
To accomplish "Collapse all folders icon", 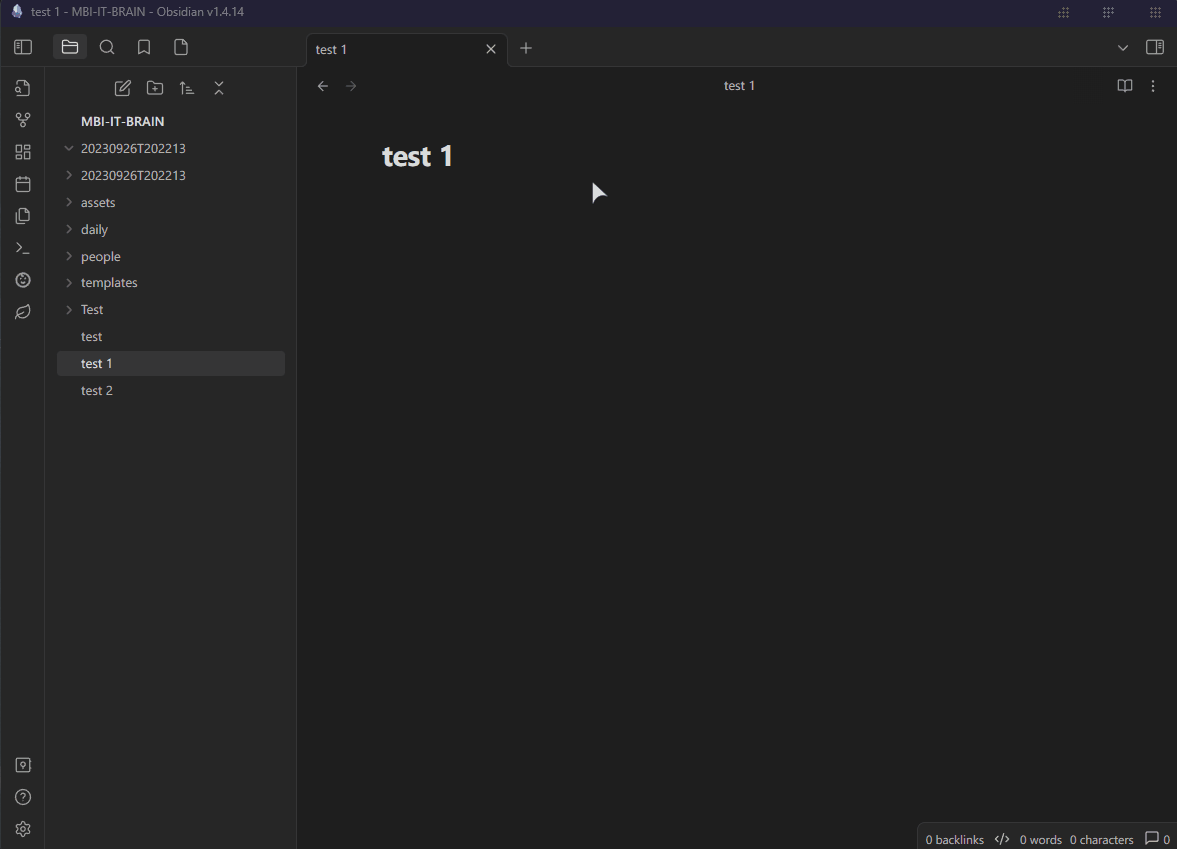I will click(x=219, y=89).
